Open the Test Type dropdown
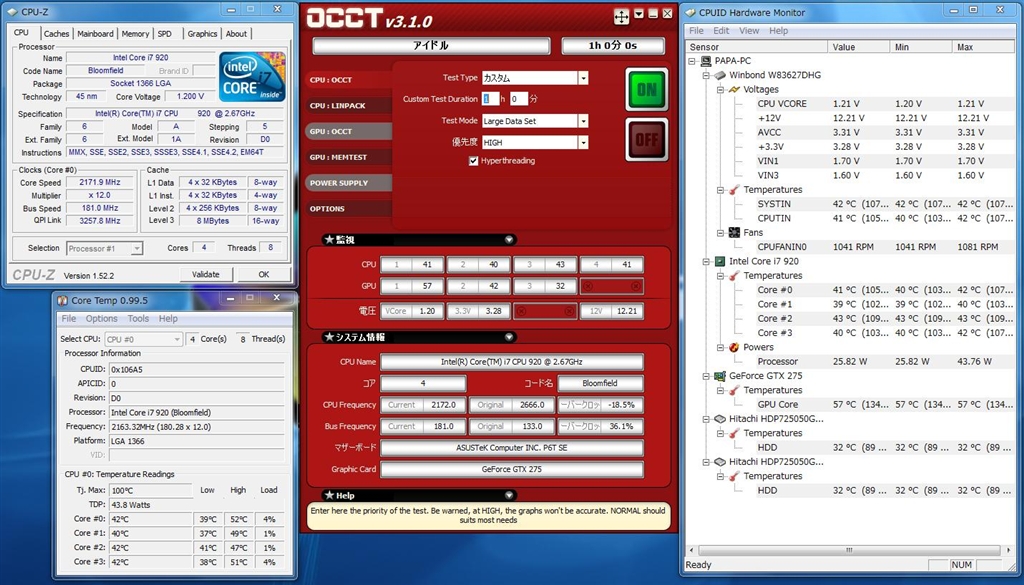 [x=583, y=78]
